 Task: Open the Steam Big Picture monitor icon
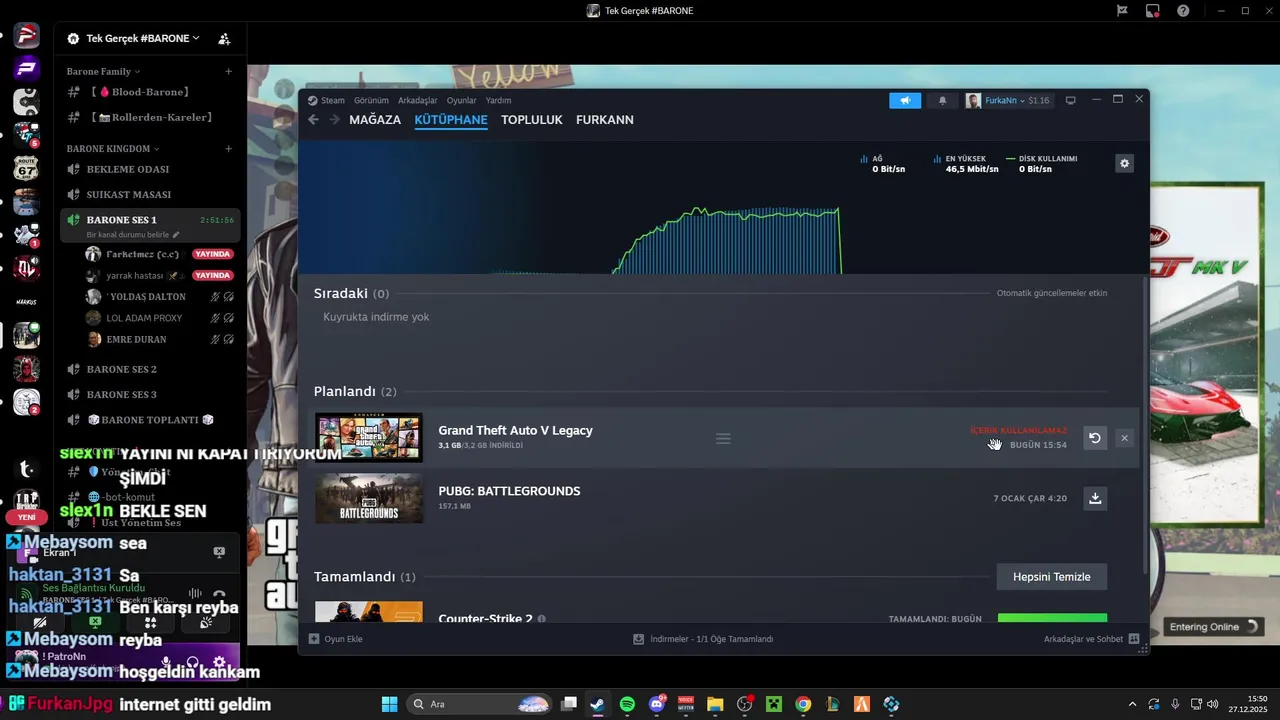(1070, 100)
